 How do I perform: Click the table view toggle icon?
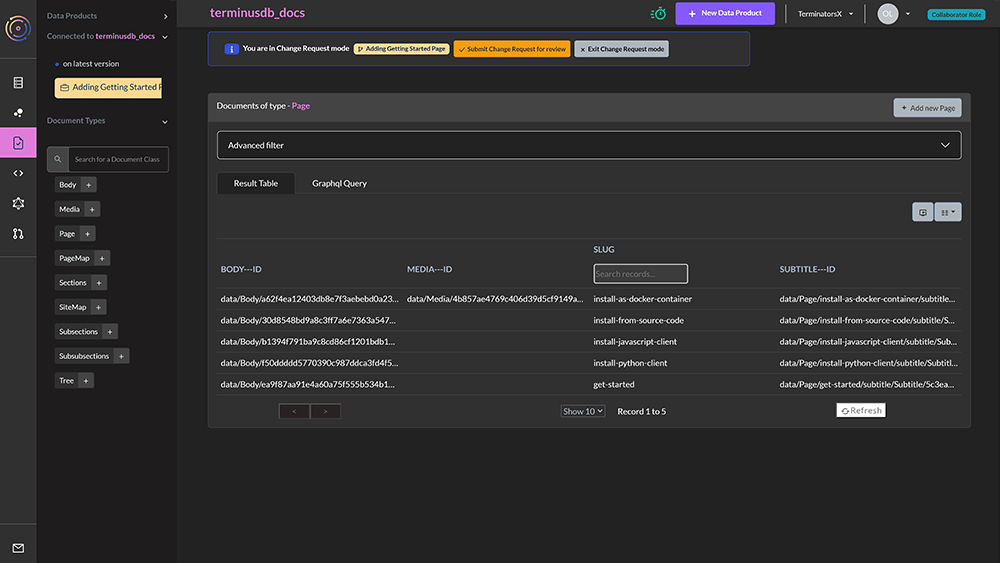click(x=922, y=212)
